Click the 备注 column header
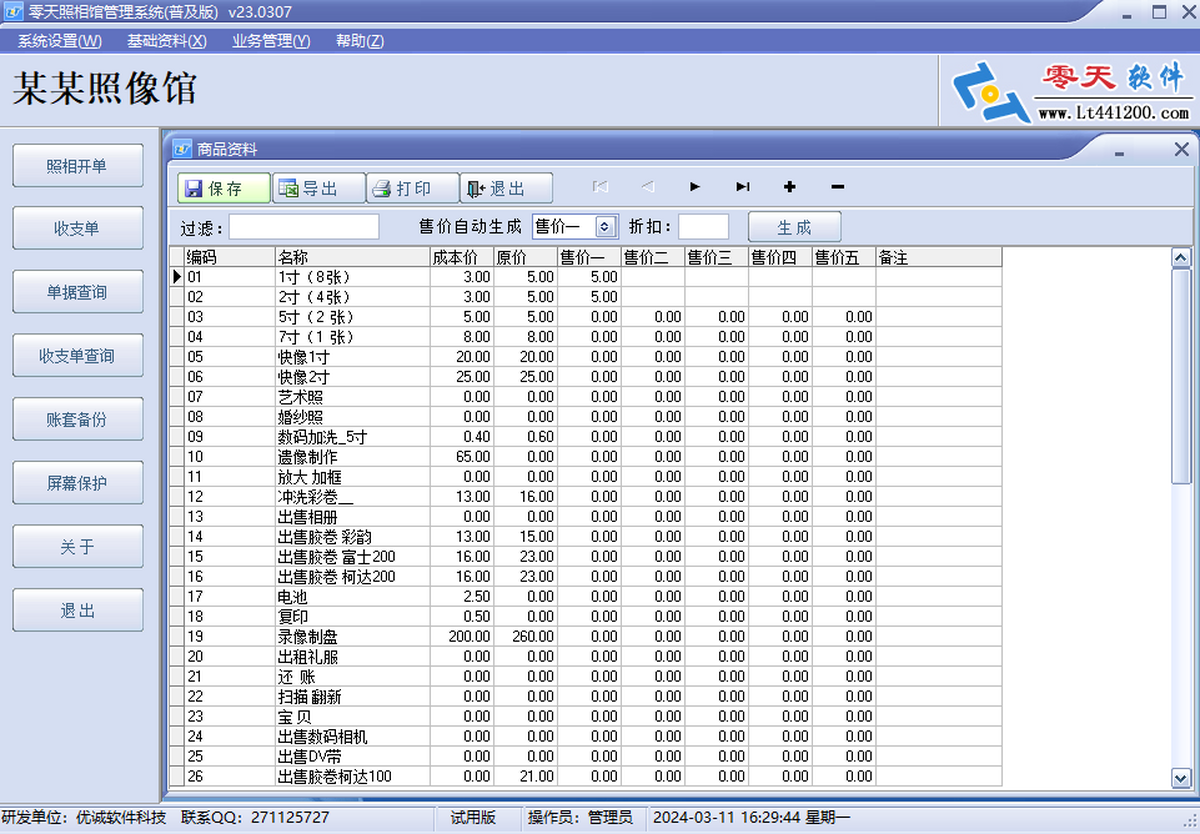 click(939, 257)
